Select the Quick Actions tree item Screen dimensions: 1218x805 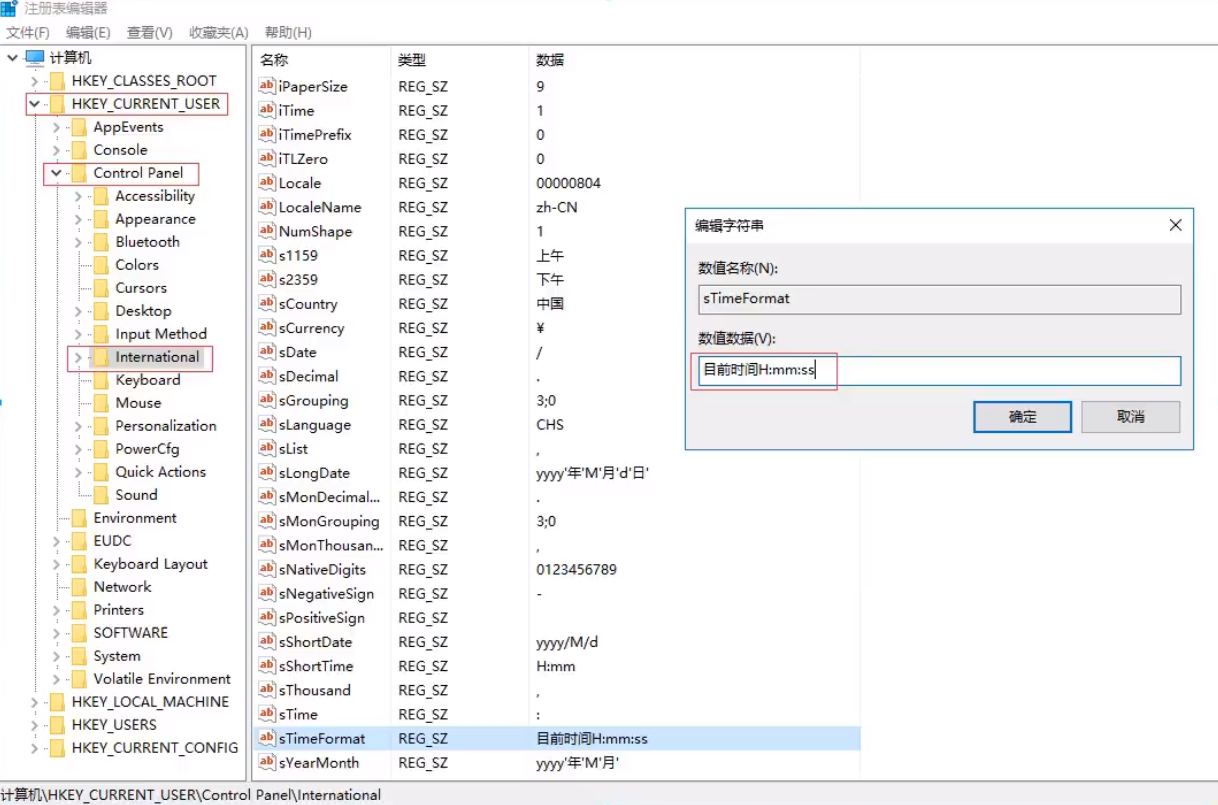160,472
